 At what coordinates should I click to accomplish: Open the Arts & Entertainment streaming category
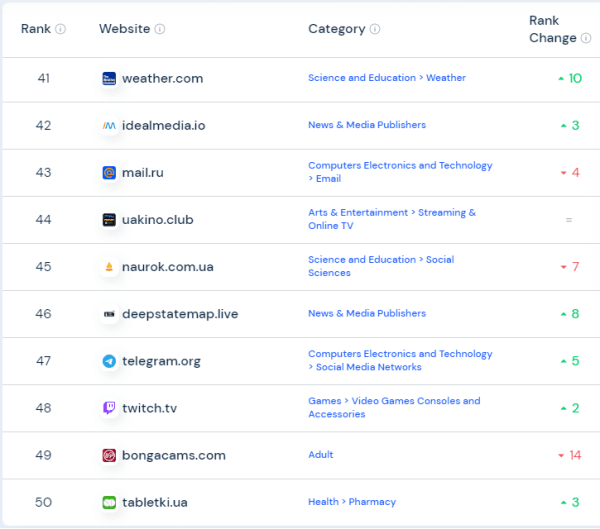tap(391, 219)
